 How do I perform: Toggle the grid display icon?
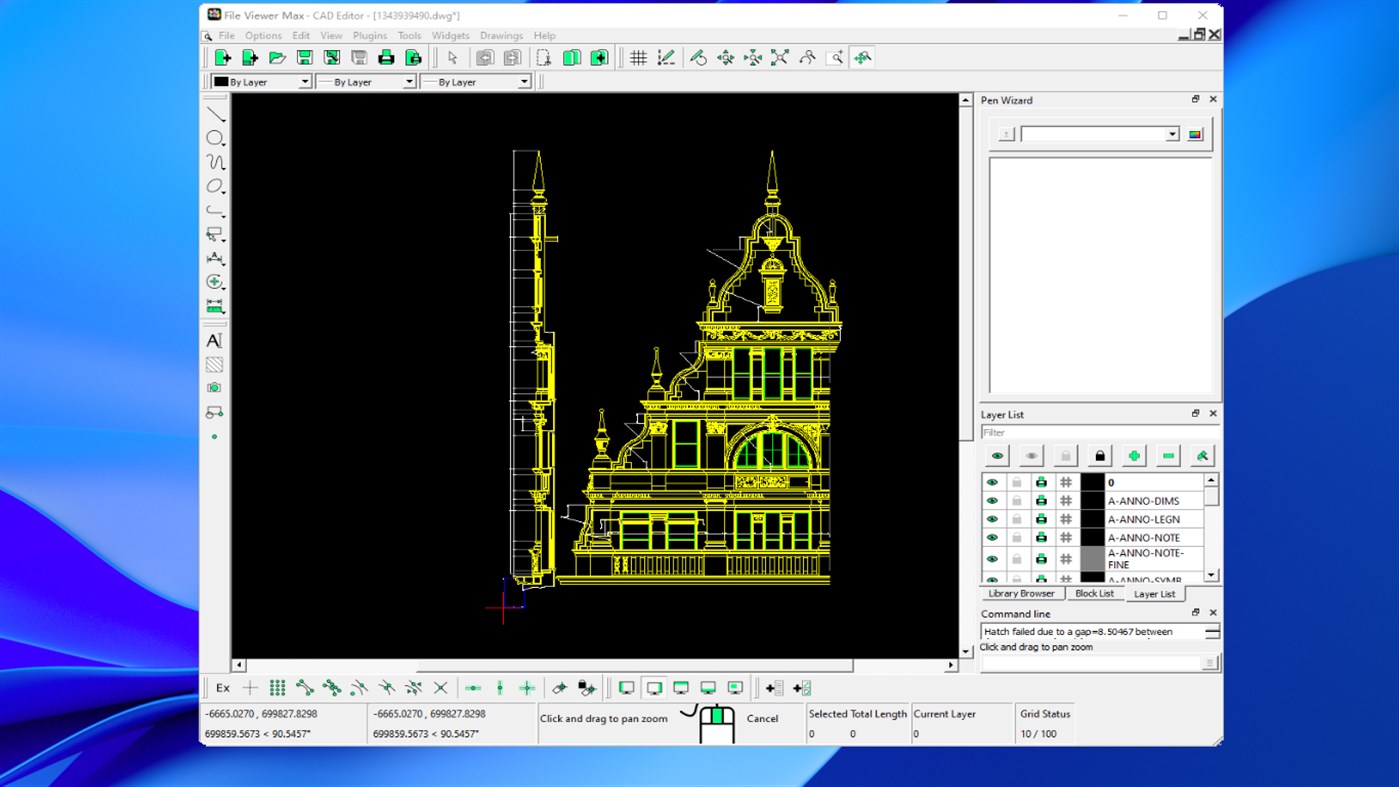pos(638,58)
